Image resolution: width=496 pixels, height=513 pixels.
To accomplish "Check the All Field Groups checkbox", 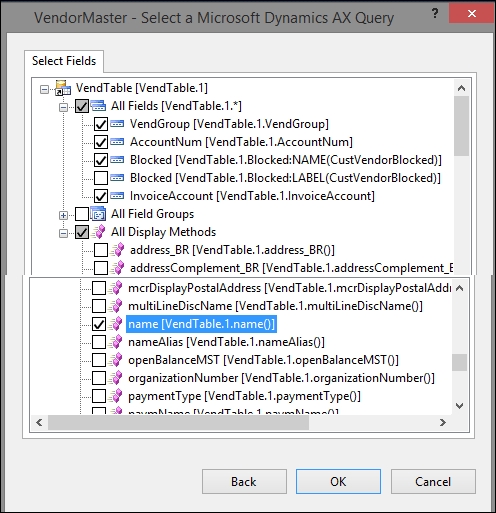I will click(82, 214).
